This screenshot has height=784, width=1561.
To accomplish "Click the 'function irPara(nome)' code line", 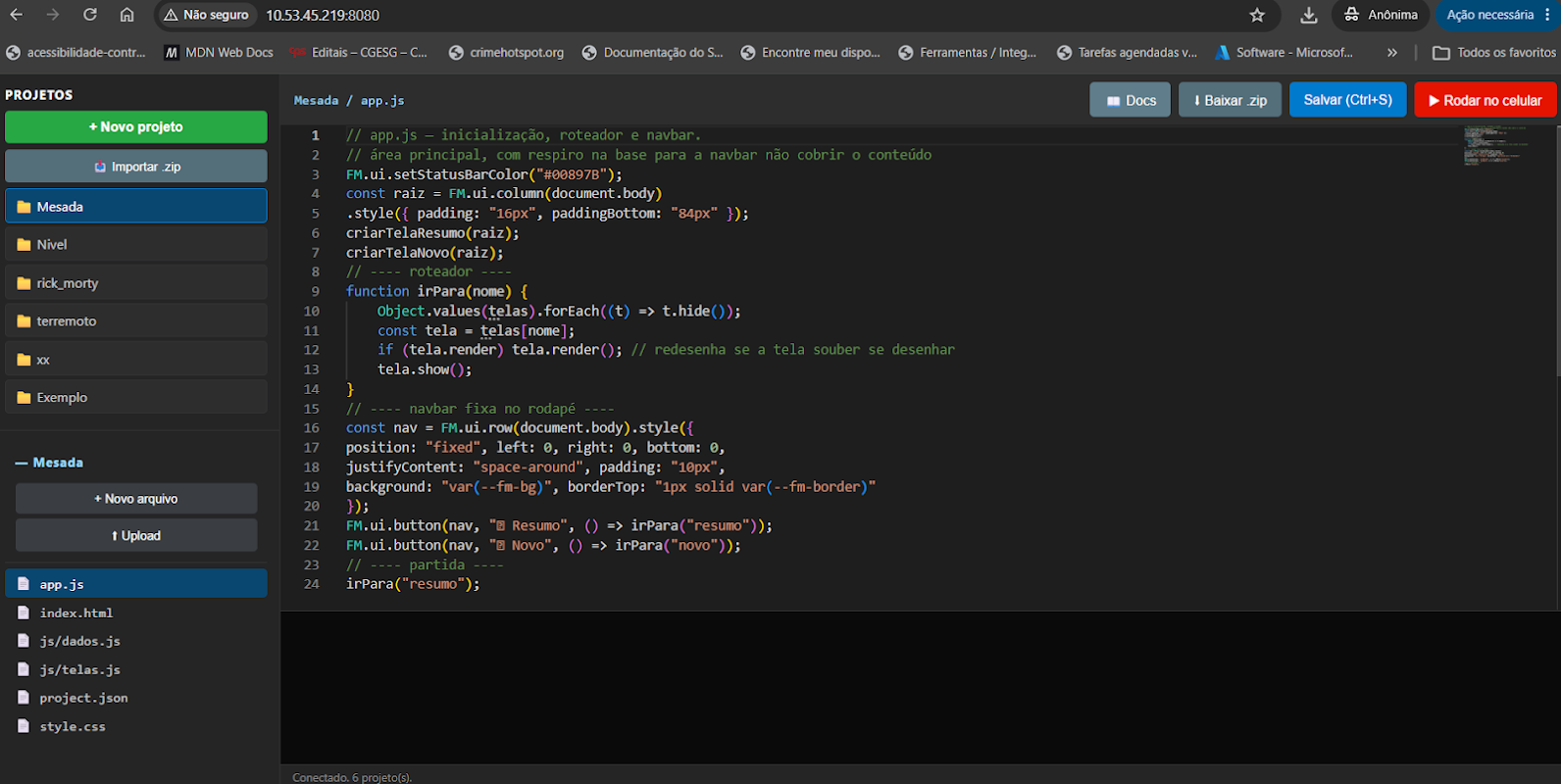I will (x=437, y=291).
